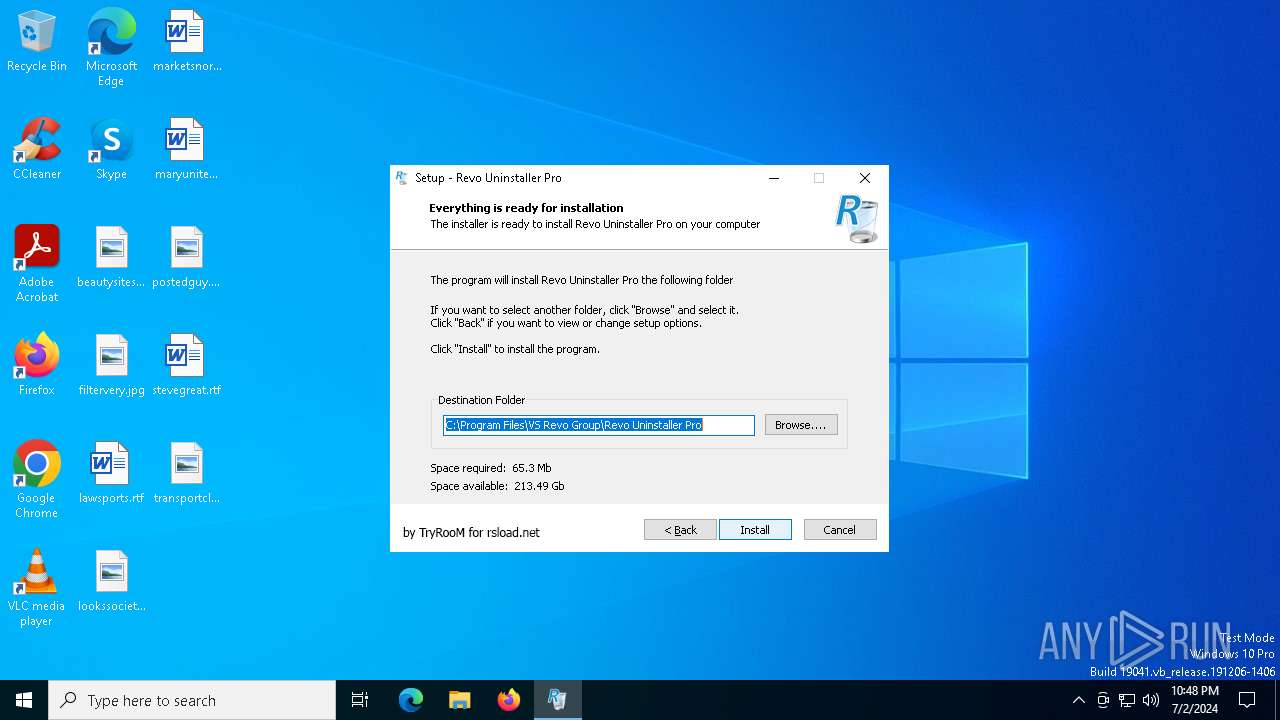This screenshot has height=720, width=1280.
Task: Launch Microsoft Edge from the taskbar
Action: click(411, 700)
